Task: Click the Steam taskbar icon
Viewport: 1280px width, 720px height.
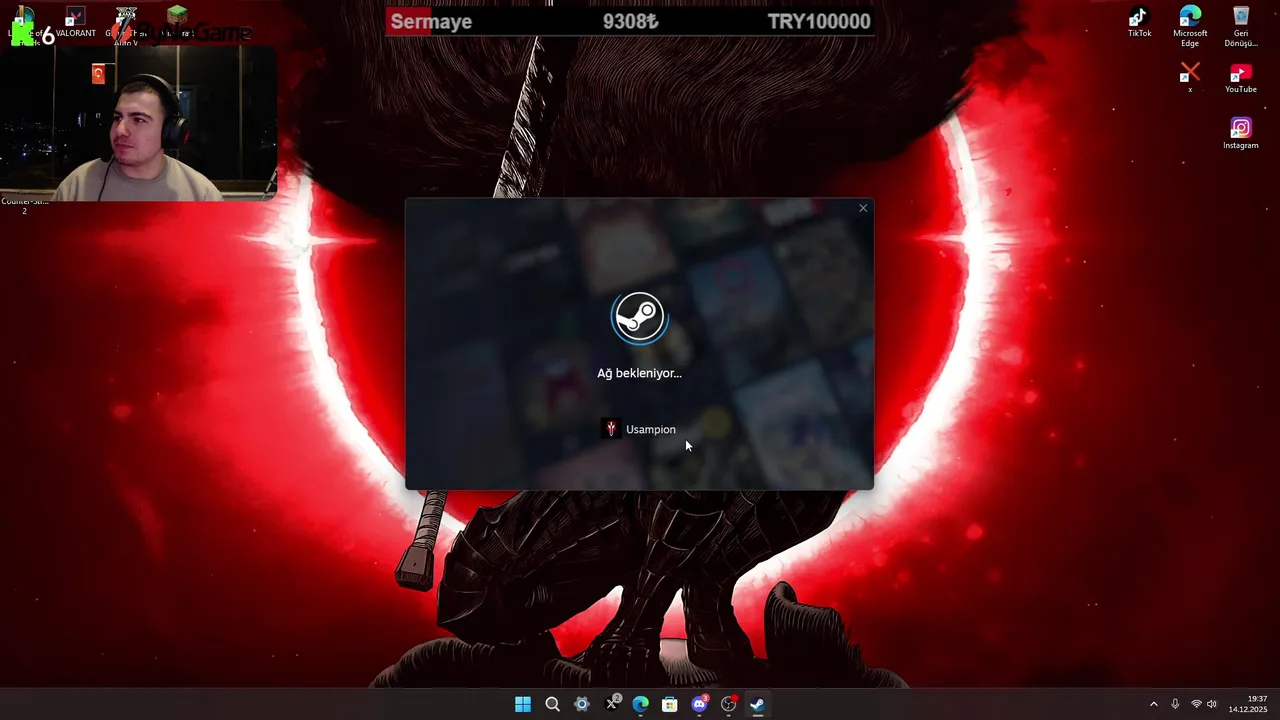Action: point(758,704)
